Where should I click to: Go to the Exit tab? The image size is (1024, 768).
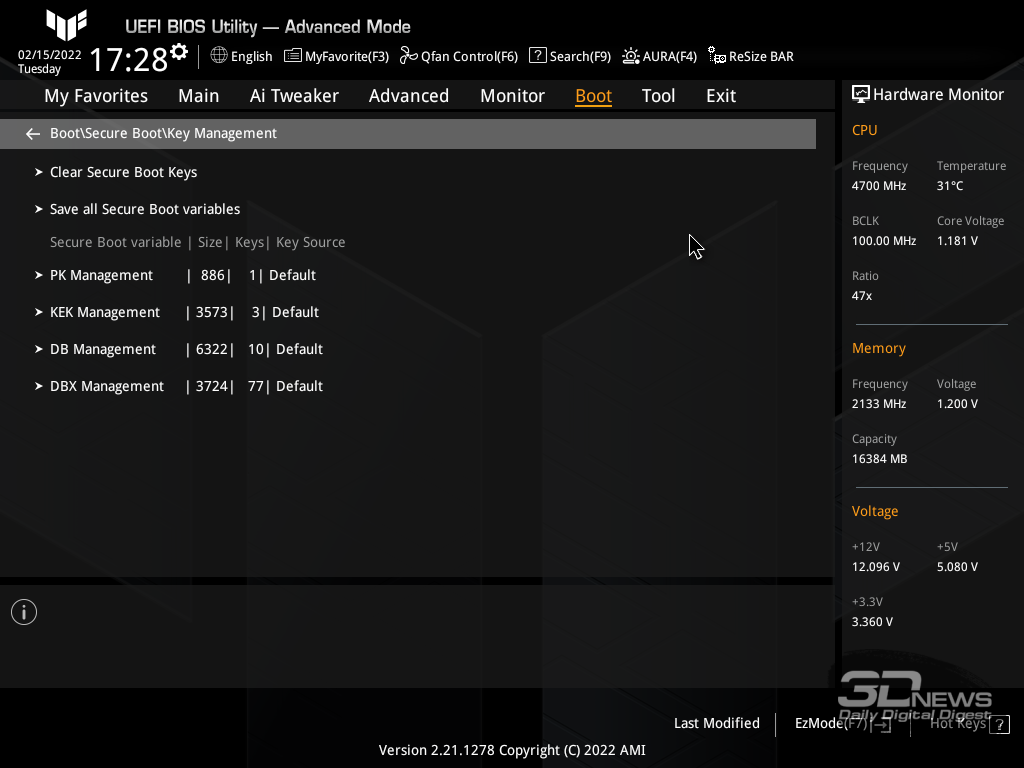coord(721,96)
